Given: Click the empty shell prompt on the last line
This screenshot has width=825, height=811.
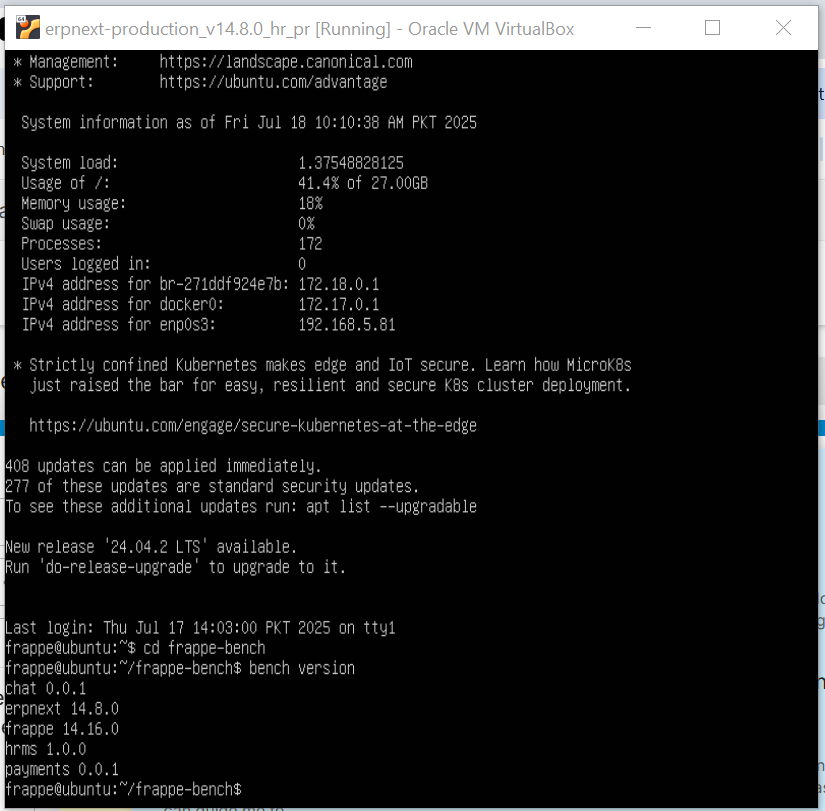Looking at the screenshot, I should click(123, 789).
